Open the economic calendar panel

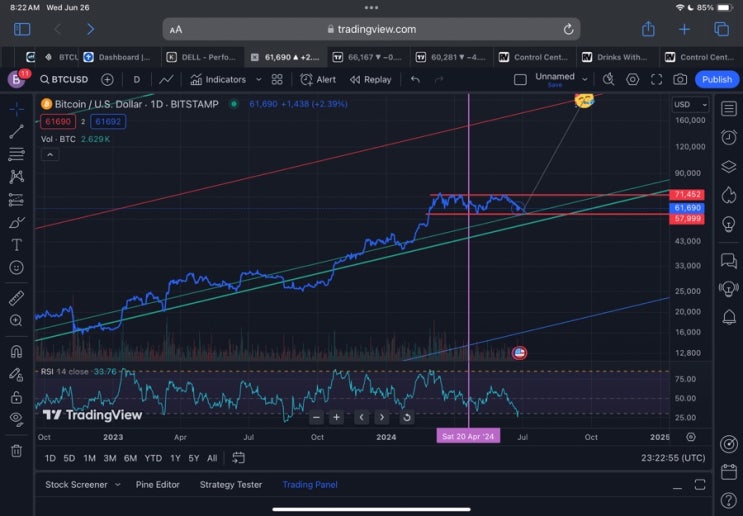728,471
